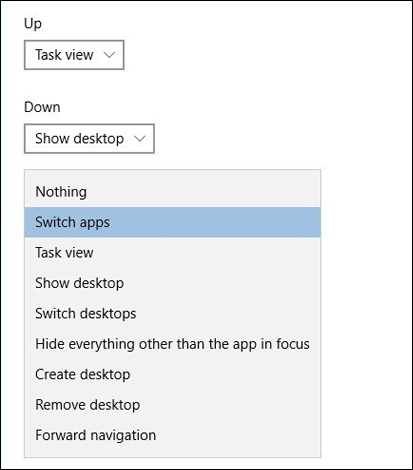This screenshot has width=413, height=470.
Task: Pick the Forward navigation option
Action: (172, 435)
